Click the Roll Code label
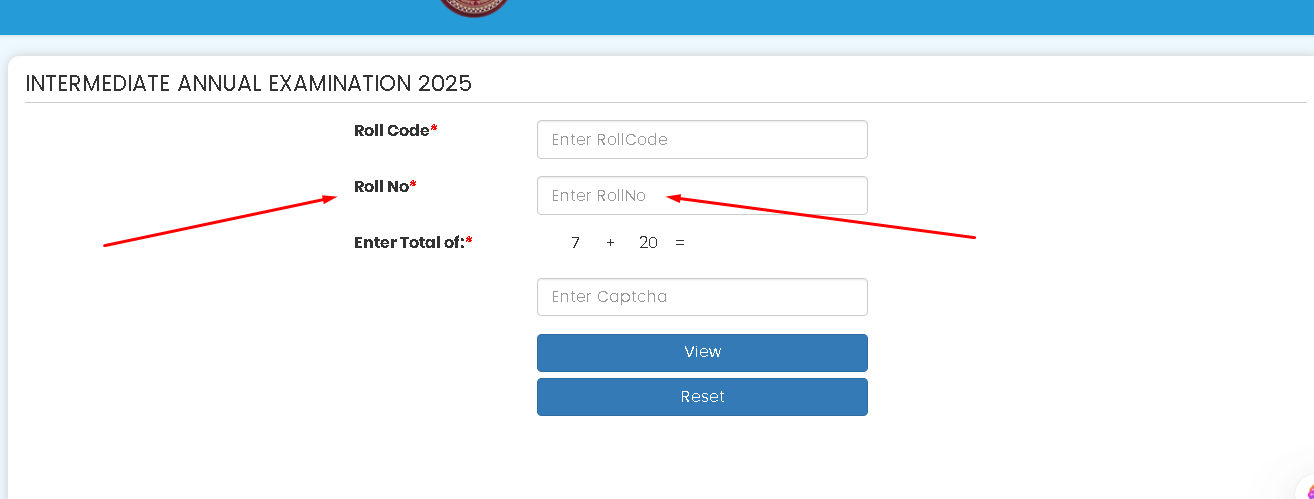Image resolution: width=1314 pixels, height=499 pixels. [x=391, y=131]
